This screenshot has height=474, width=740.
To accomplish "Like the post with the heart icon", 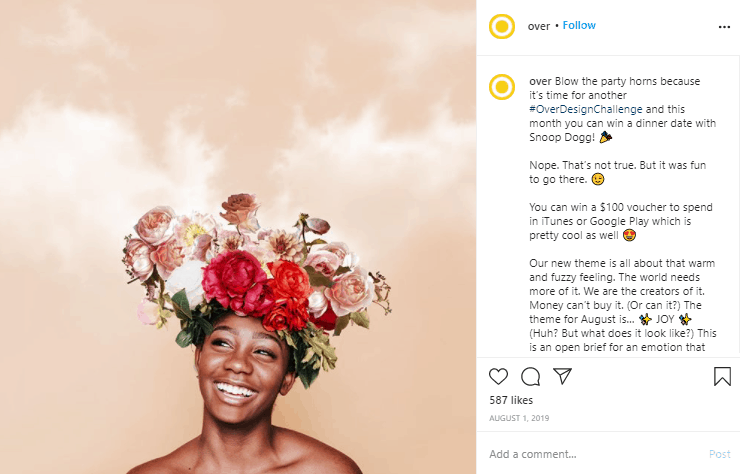I will 498,376.
